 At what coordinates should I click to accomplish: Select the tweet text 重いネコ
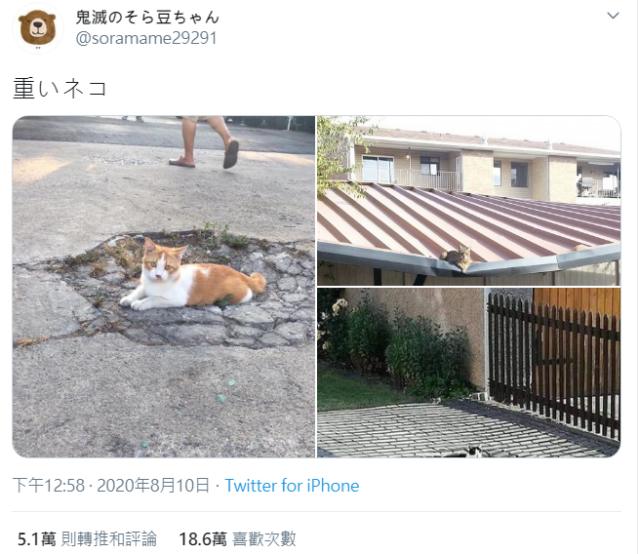tap(60, 88)
